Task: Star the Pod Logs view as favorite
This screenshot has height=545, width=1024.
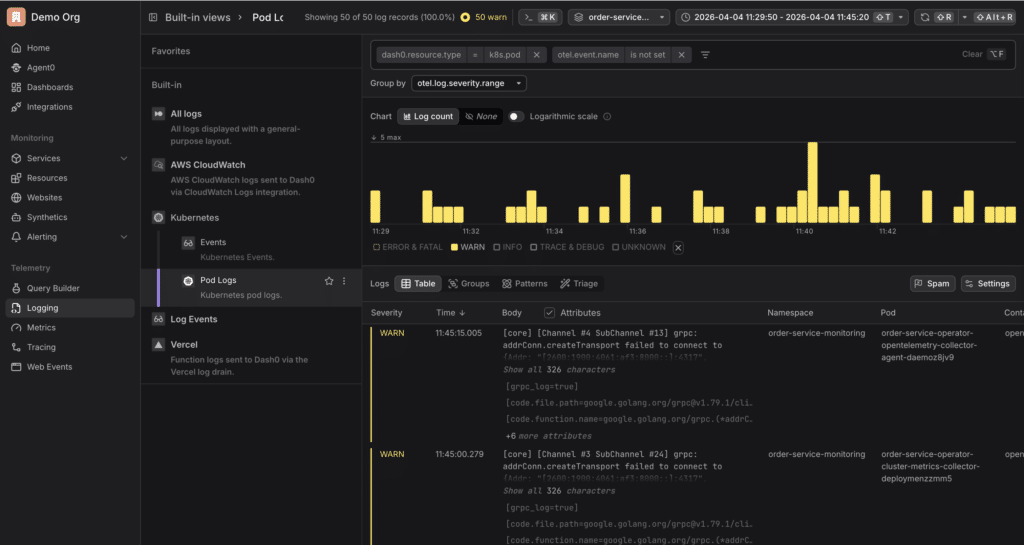Action: pyautogui.click(x=329, y=281)
